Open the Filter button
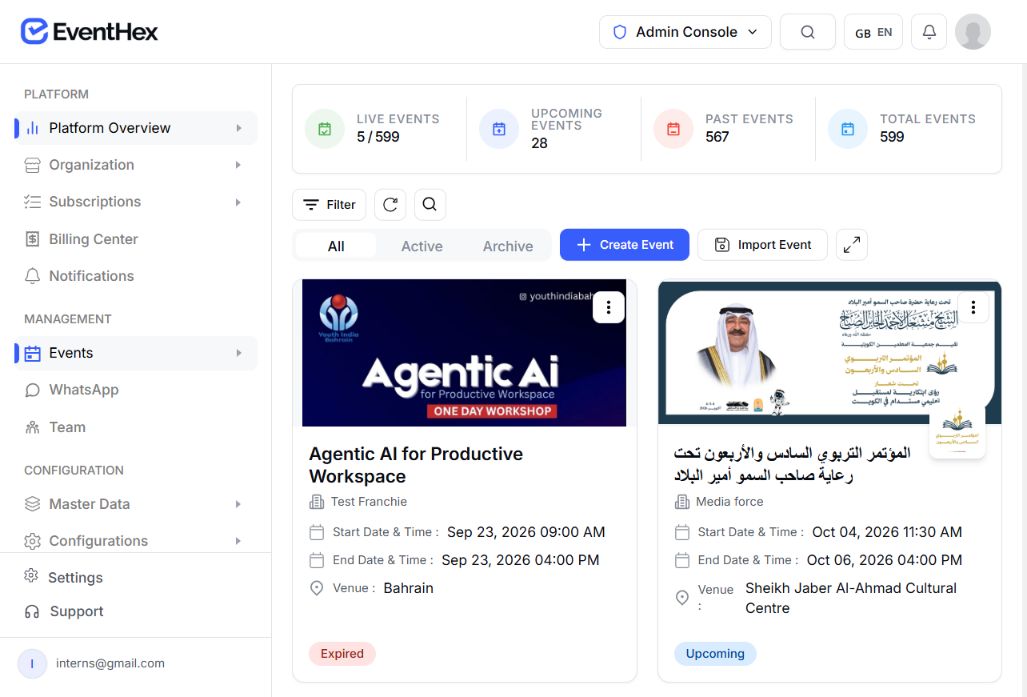This screenshot has height=697, width=1027. point(329,204)
